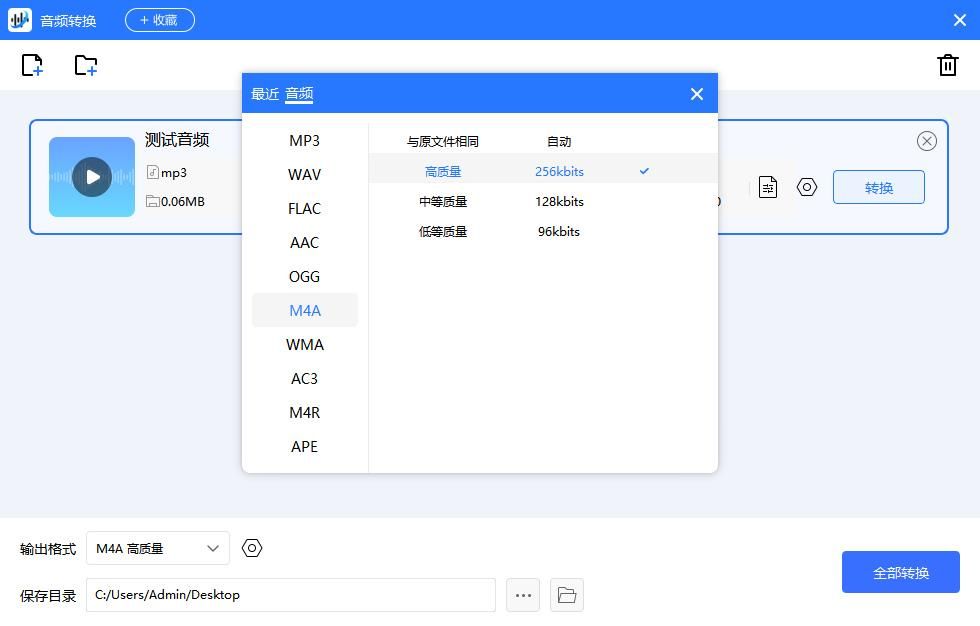Choose 与原文件相同 自动 quality option

click(x=542, y=142)
